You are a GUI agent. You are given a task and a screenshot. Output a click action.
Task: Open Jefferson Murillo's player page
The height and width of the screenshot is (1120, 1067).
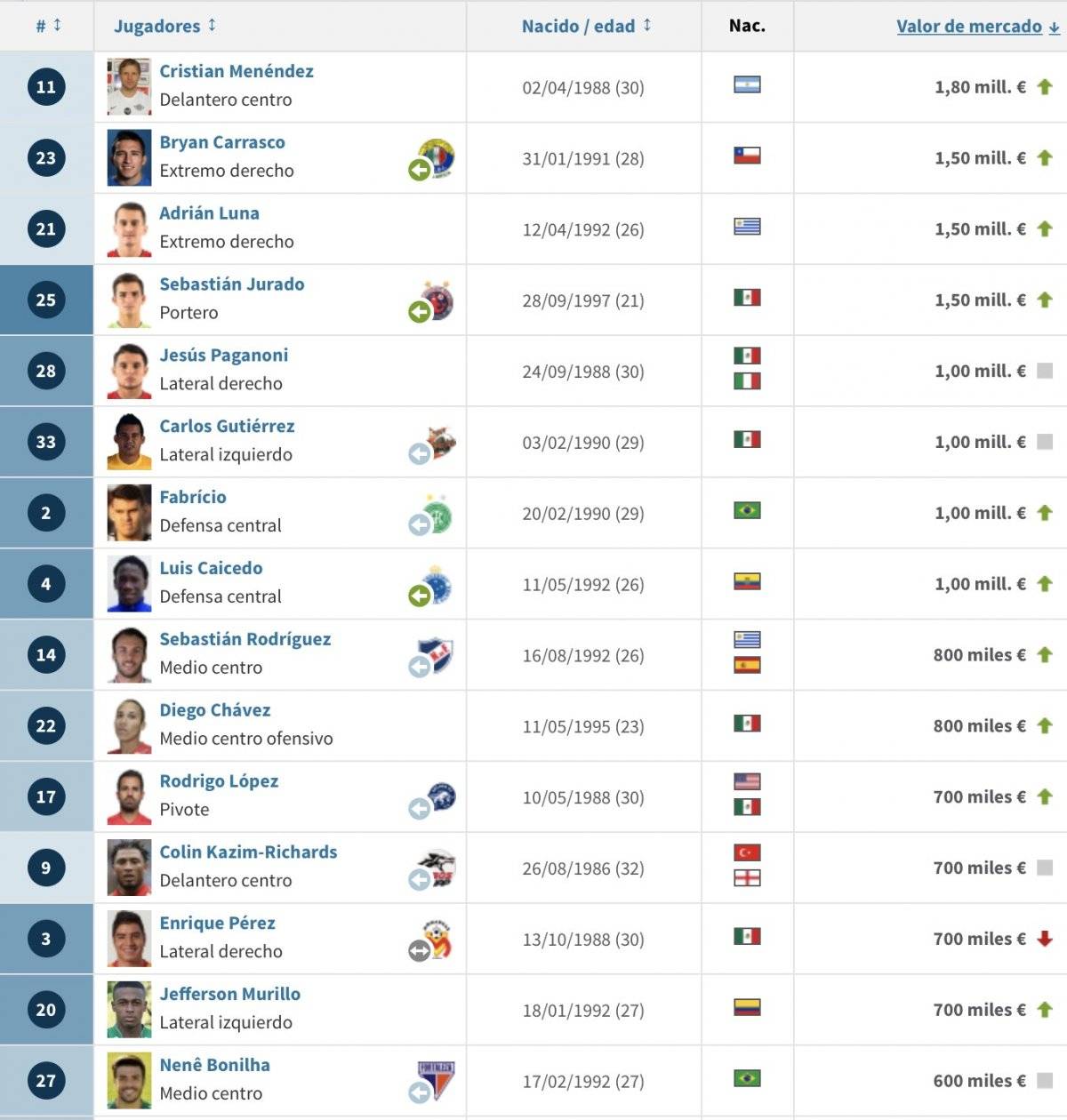point(230,994)
